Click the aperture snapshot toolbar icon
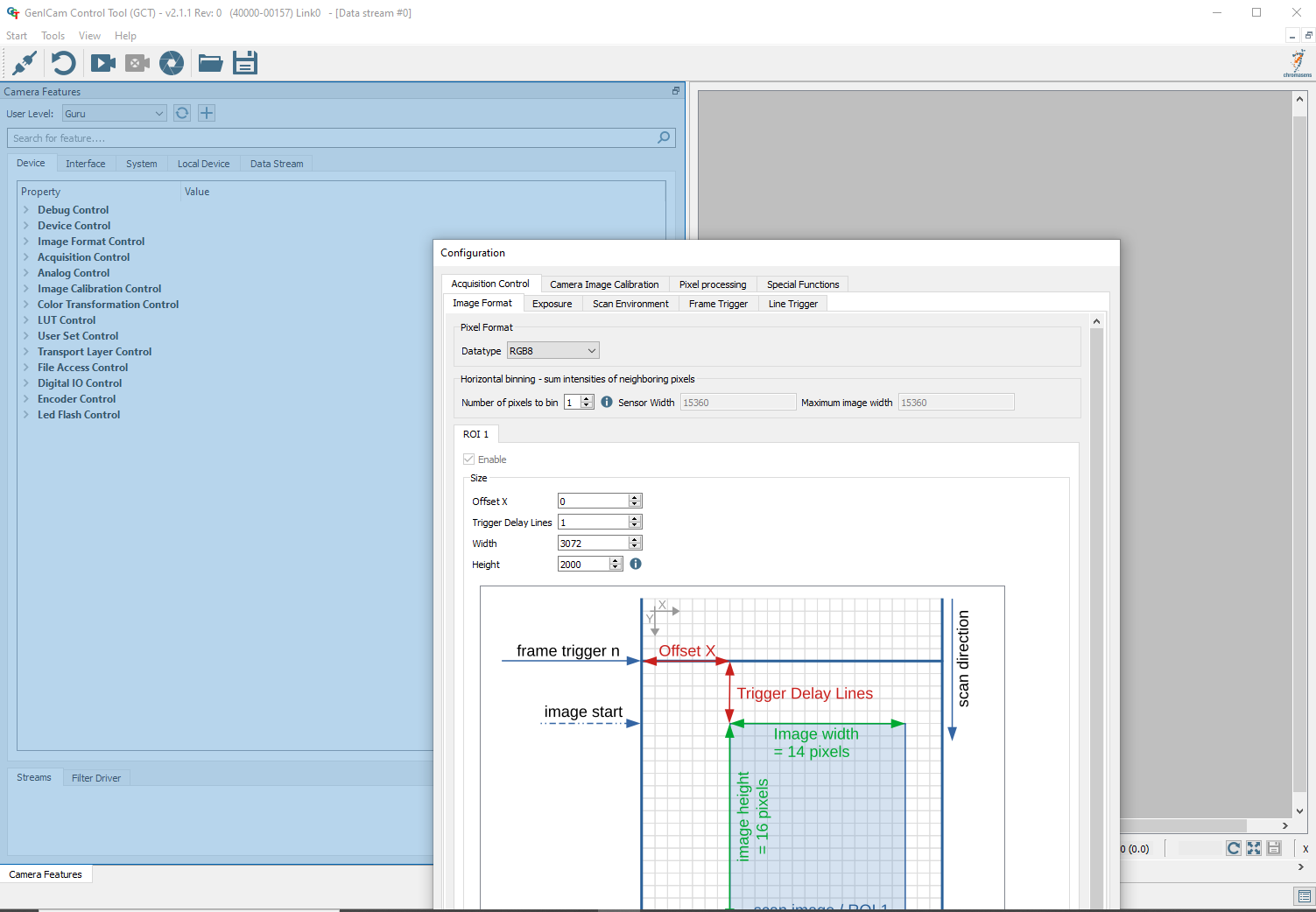The height and width of the screenshot is (912, 1316). 172,63
